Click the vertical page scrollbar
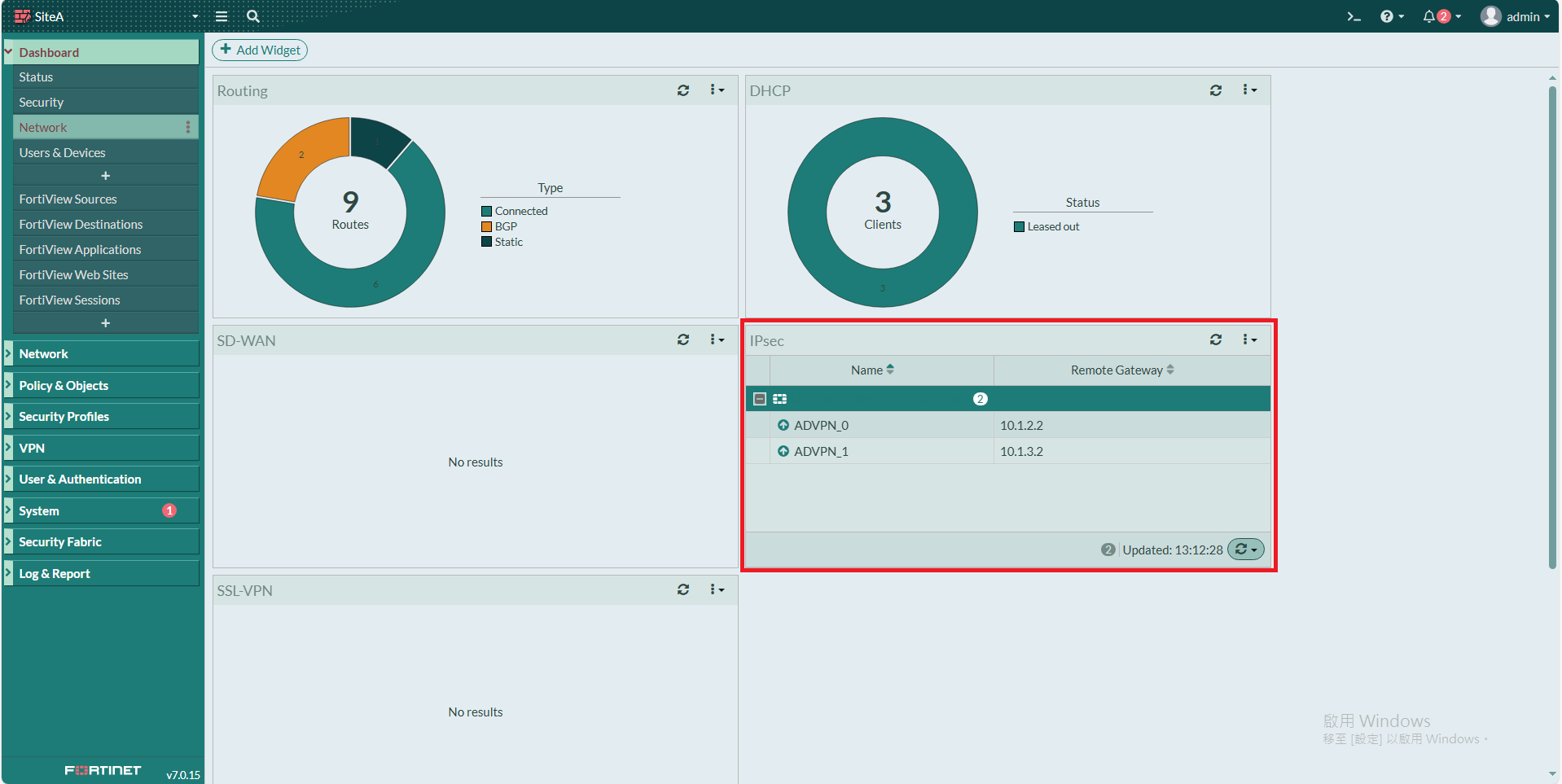 point(1552,326)
